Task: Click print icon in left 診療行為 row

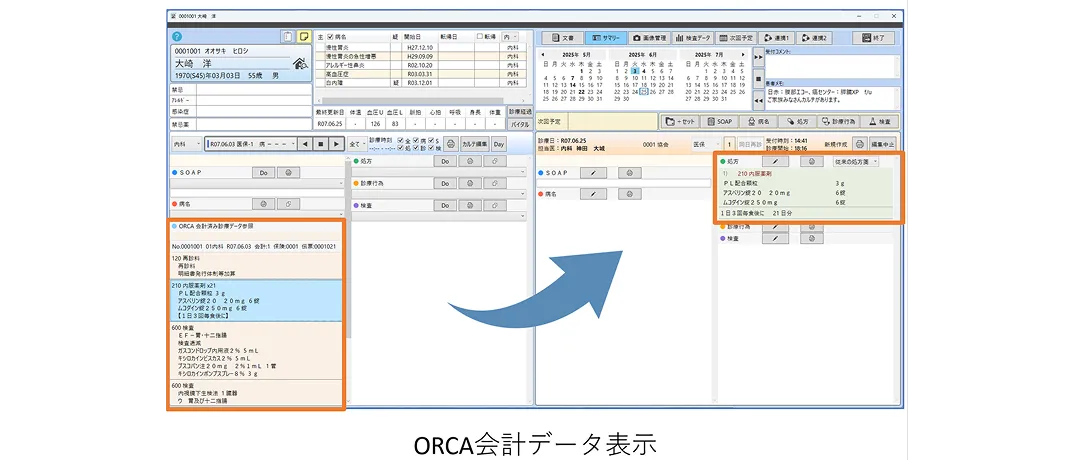Action: pos(469,183)
